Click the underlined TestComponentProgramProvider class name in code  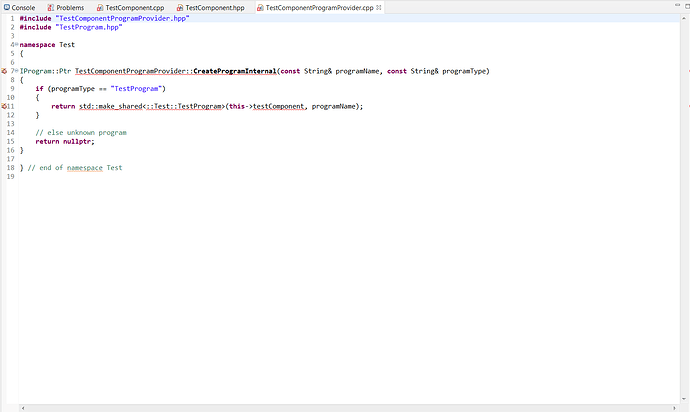130,71
